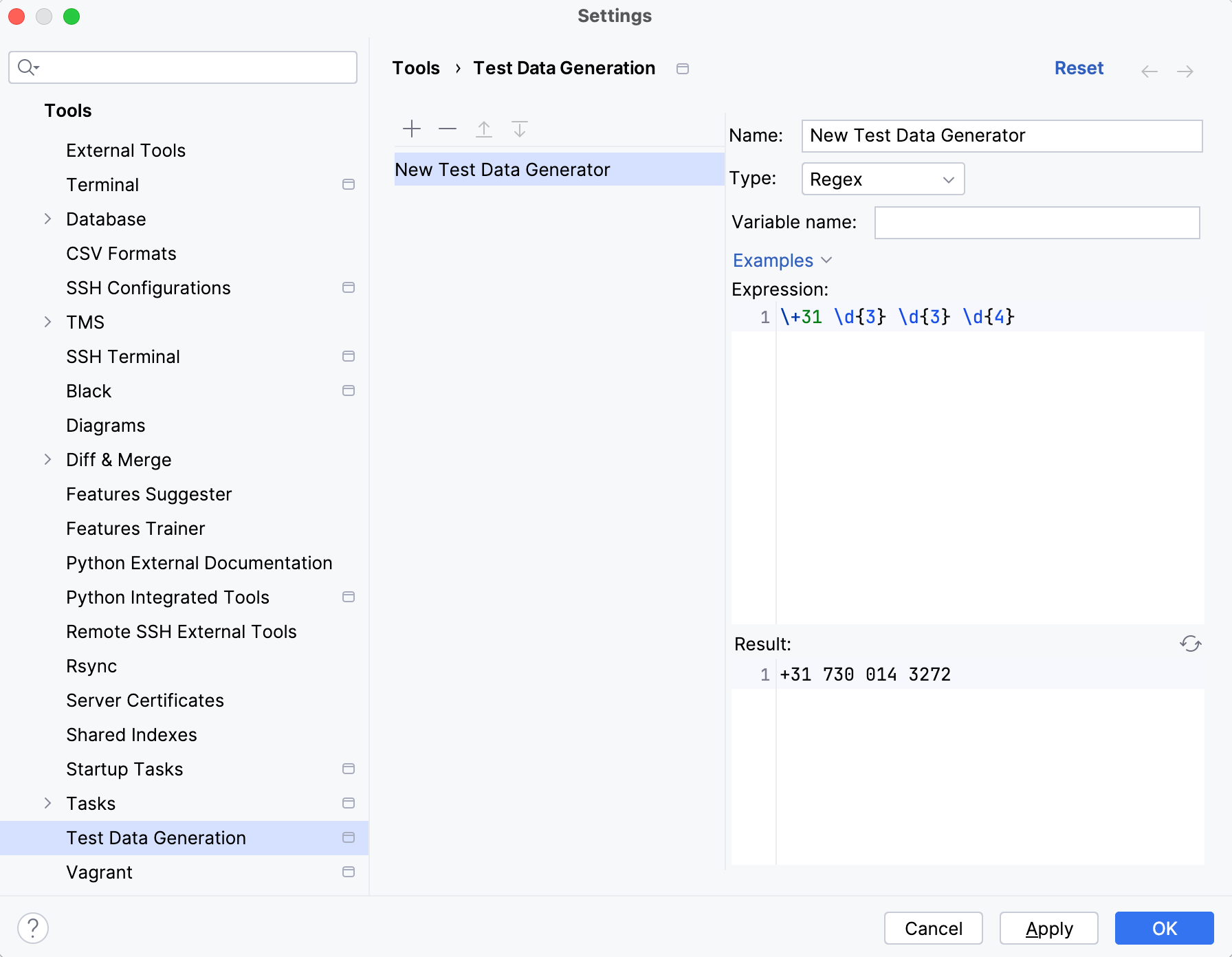Screen dimensions: 1232x957
Task: Collapse the Examples section
Action: point(828,261)
